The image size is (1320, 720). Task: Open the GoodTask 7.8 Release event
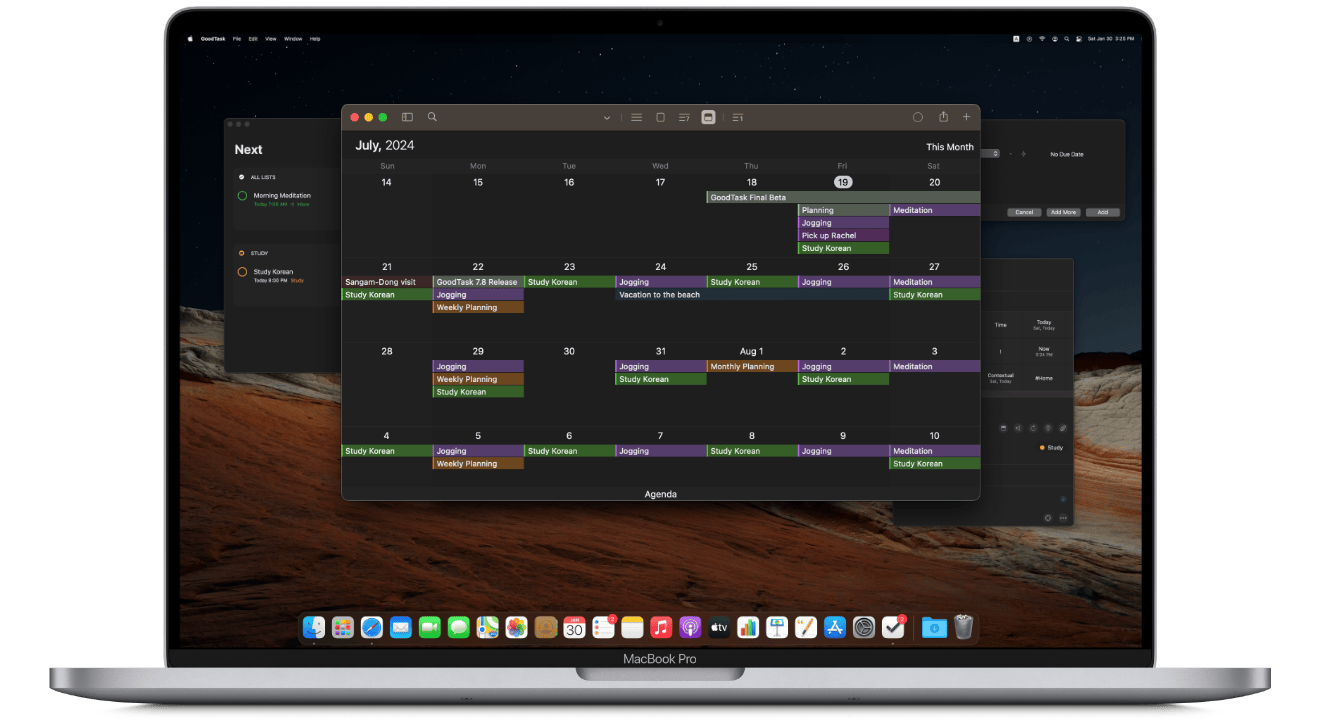click(x=478, y=282)
